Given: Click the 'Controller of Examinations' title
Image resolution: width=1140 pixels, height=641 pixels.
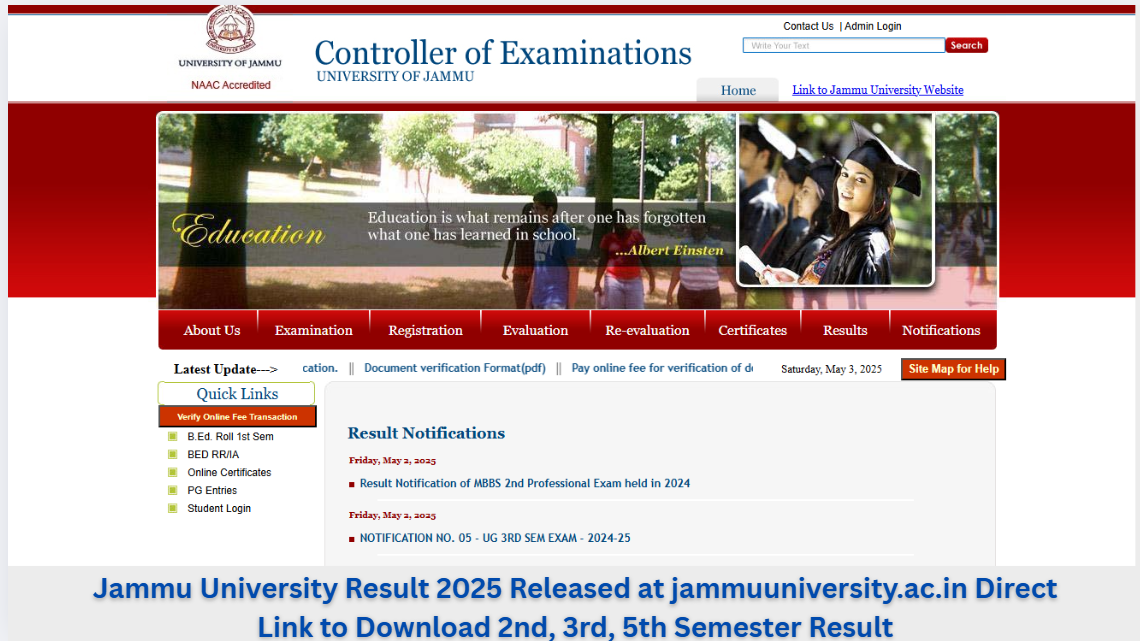Looking at the screenshot, I should (x=502, y=53).
